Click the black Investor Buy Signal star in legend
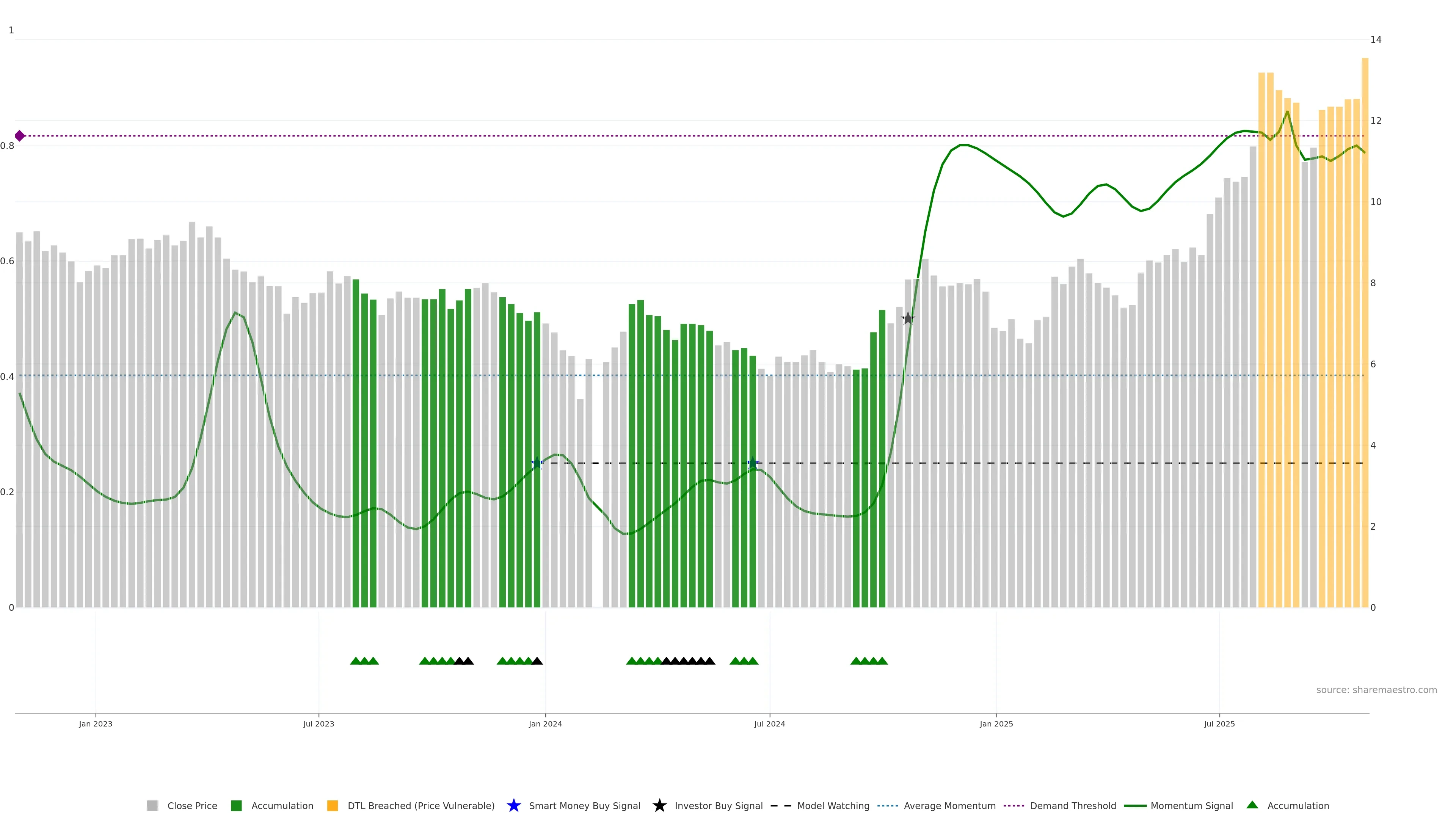The height and width of the screenshot is (819, 1456). [659, 805]
